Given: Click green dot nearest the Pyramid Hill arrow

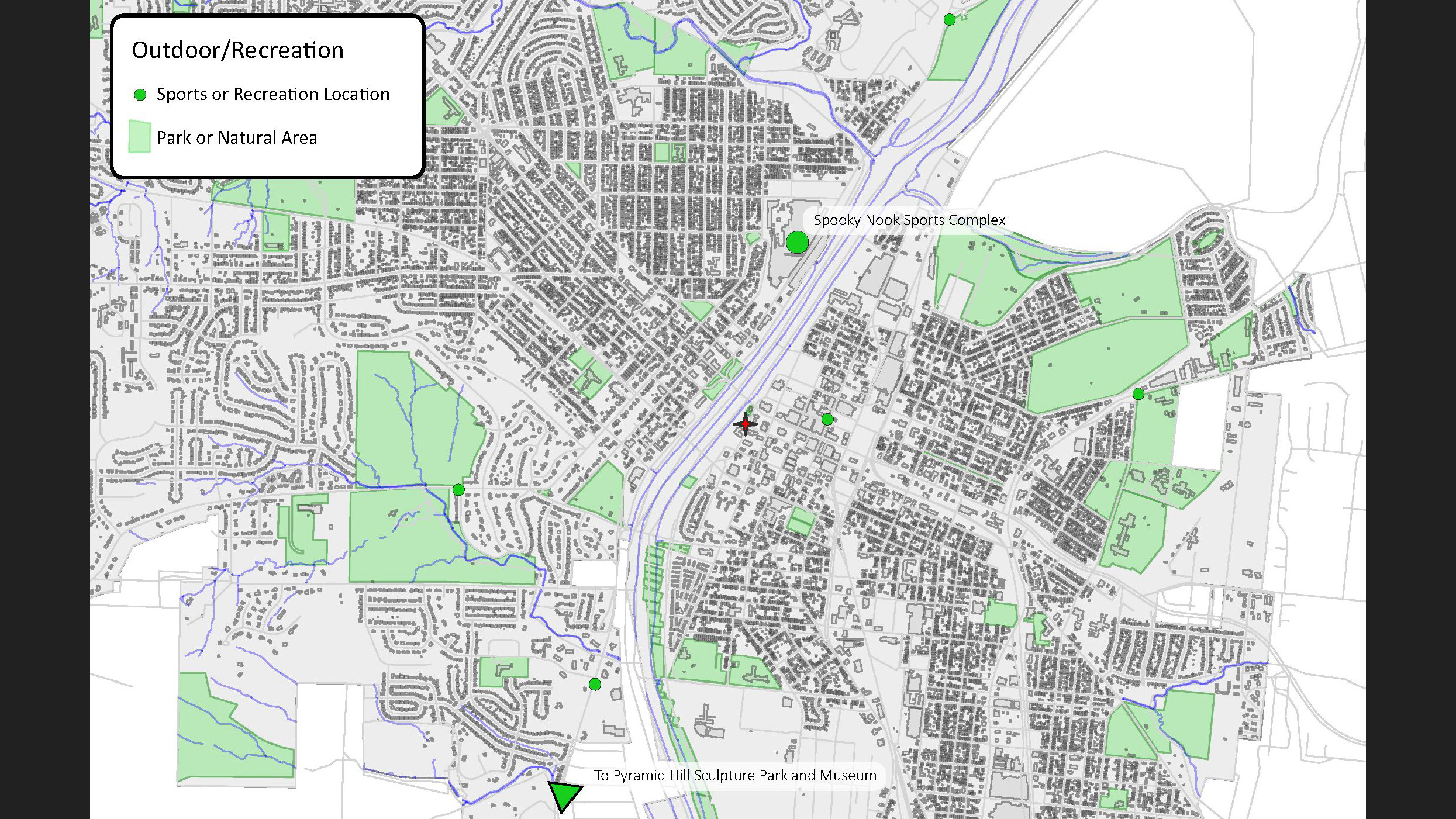Looking at the screenshot, I should click(595, 685).
